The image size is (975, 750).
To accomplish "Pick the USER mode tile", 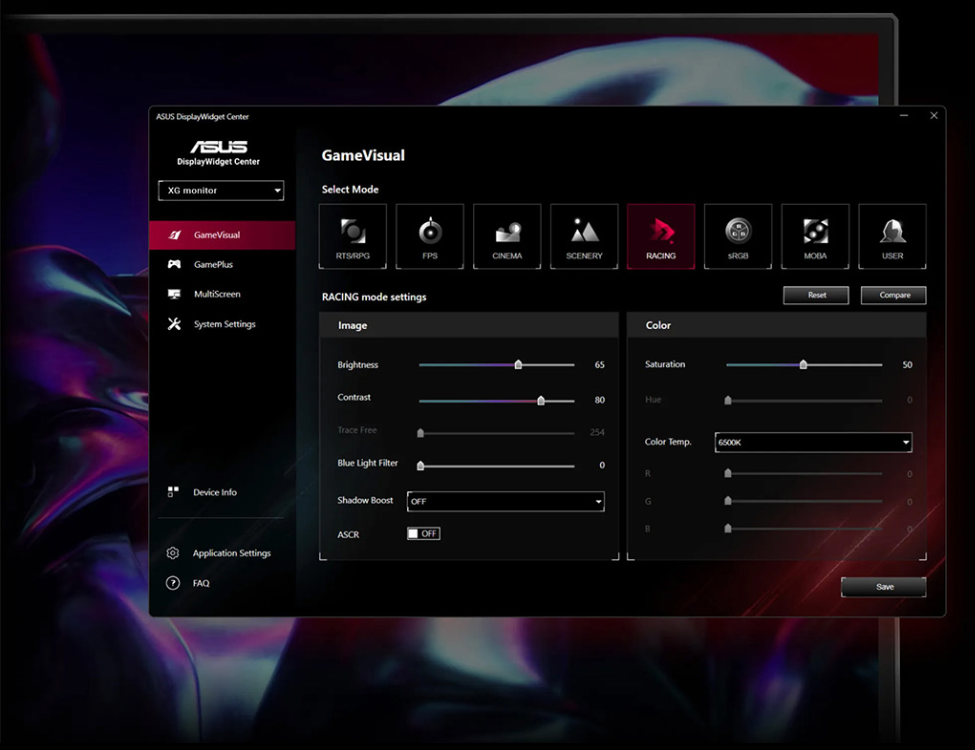I will (x=892, y=236).
